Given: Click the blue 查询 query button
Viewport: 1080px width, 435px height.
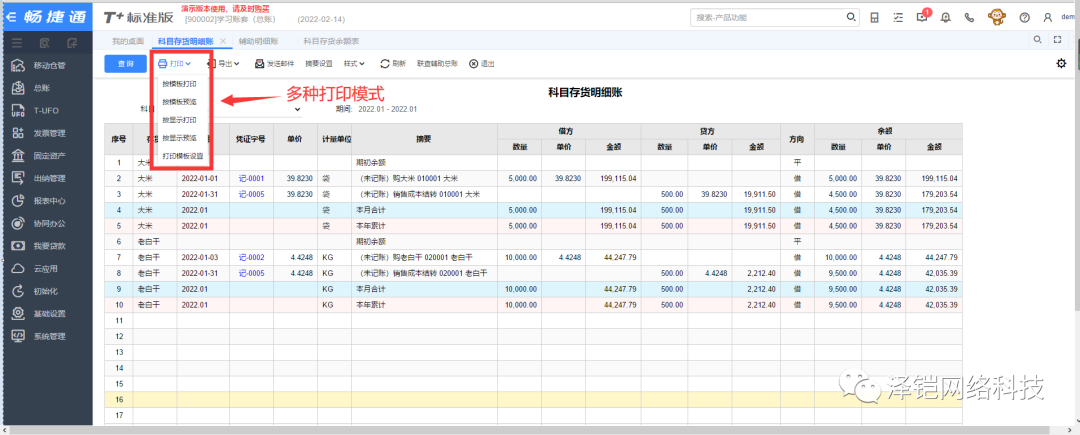Looking at the screenshot, I should (x=125, y=63).
